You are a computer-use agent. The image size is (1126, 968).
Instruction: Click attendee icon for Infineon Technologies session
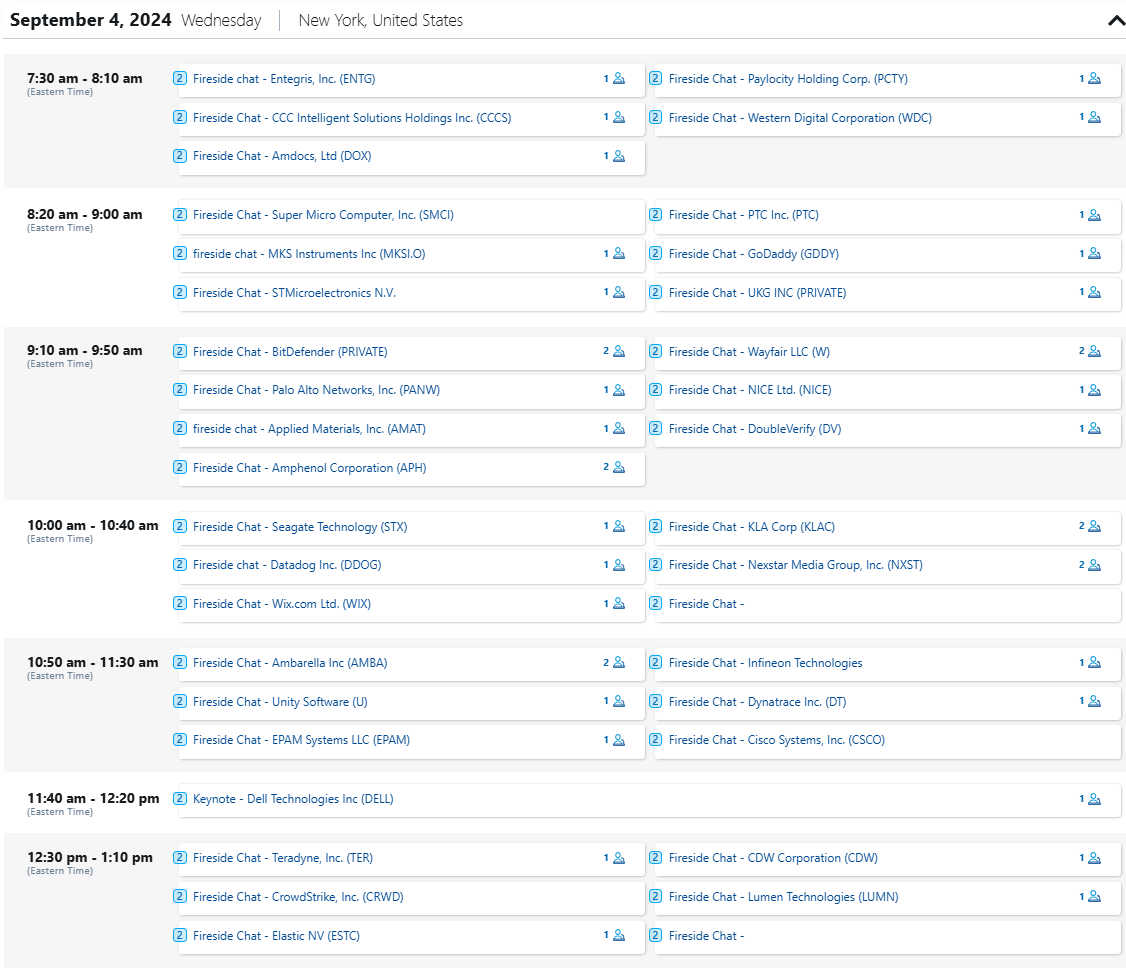[1094, 663]
